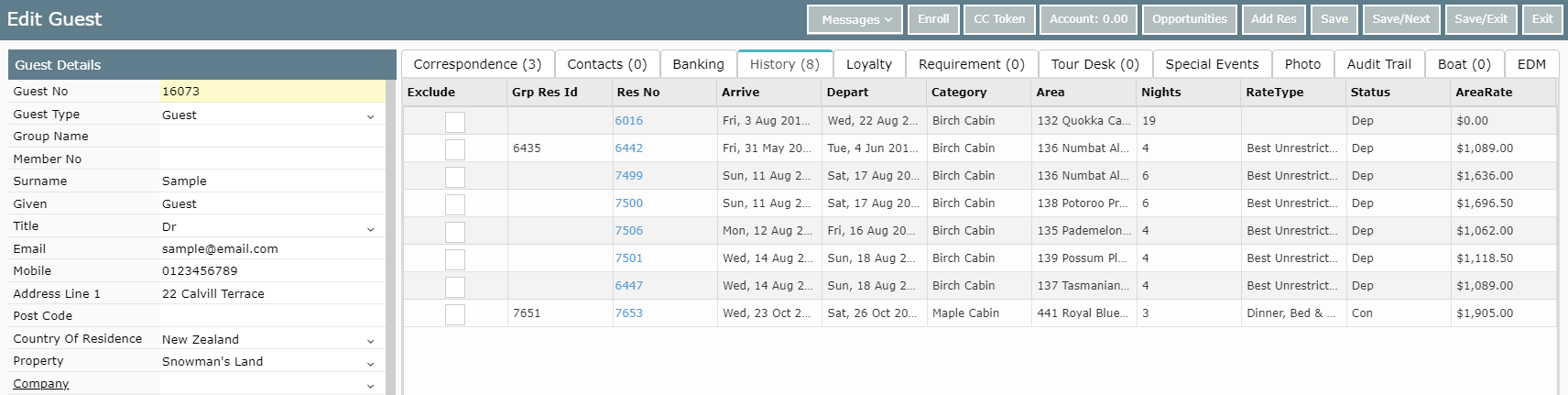Expand the Property dropdown chevron
The height and width of the screenshot is (395, 1568).
[x=370, y=362]
